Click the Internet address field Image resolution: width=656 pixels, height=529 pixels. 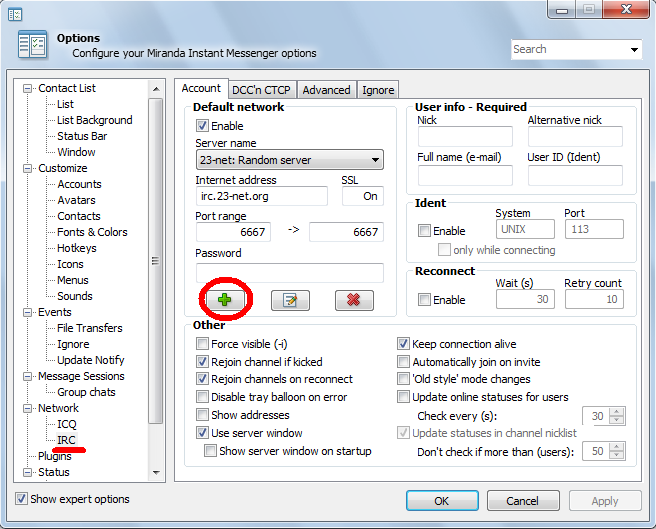[x=262, y=196]
